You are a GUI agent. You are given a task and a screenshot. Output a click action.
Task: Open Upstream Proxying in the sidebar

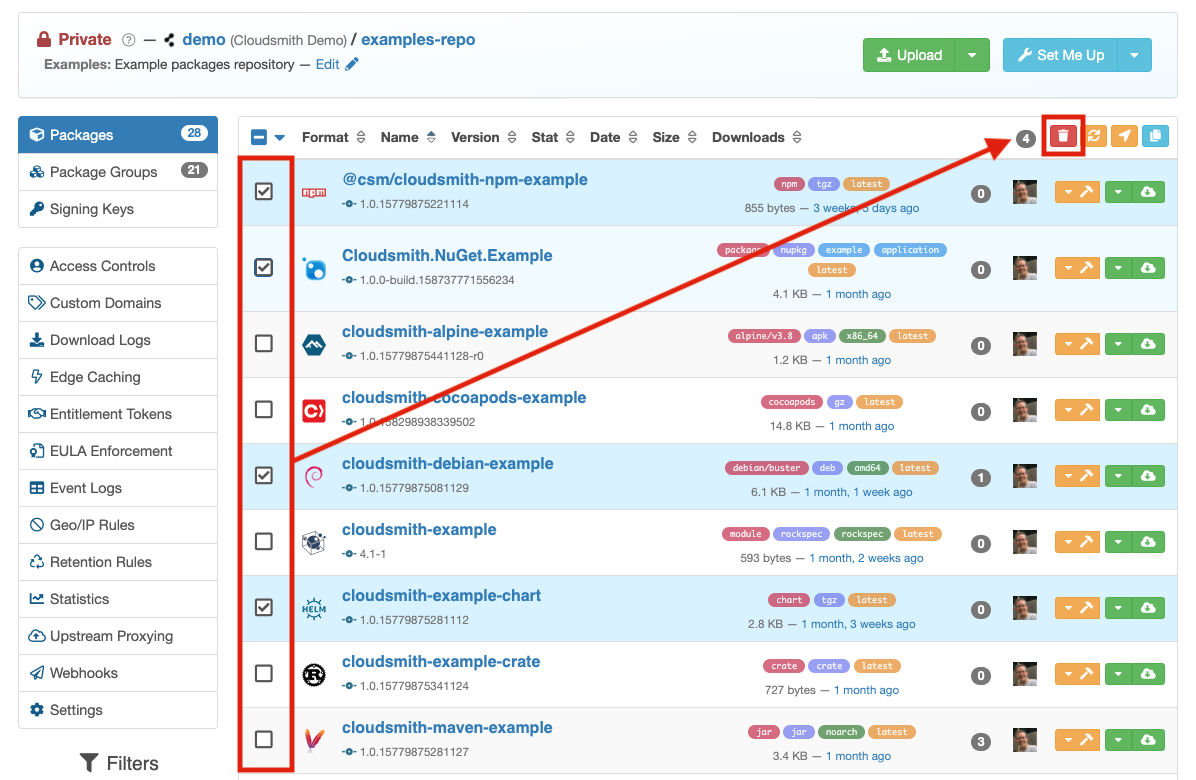coord(118,636)
